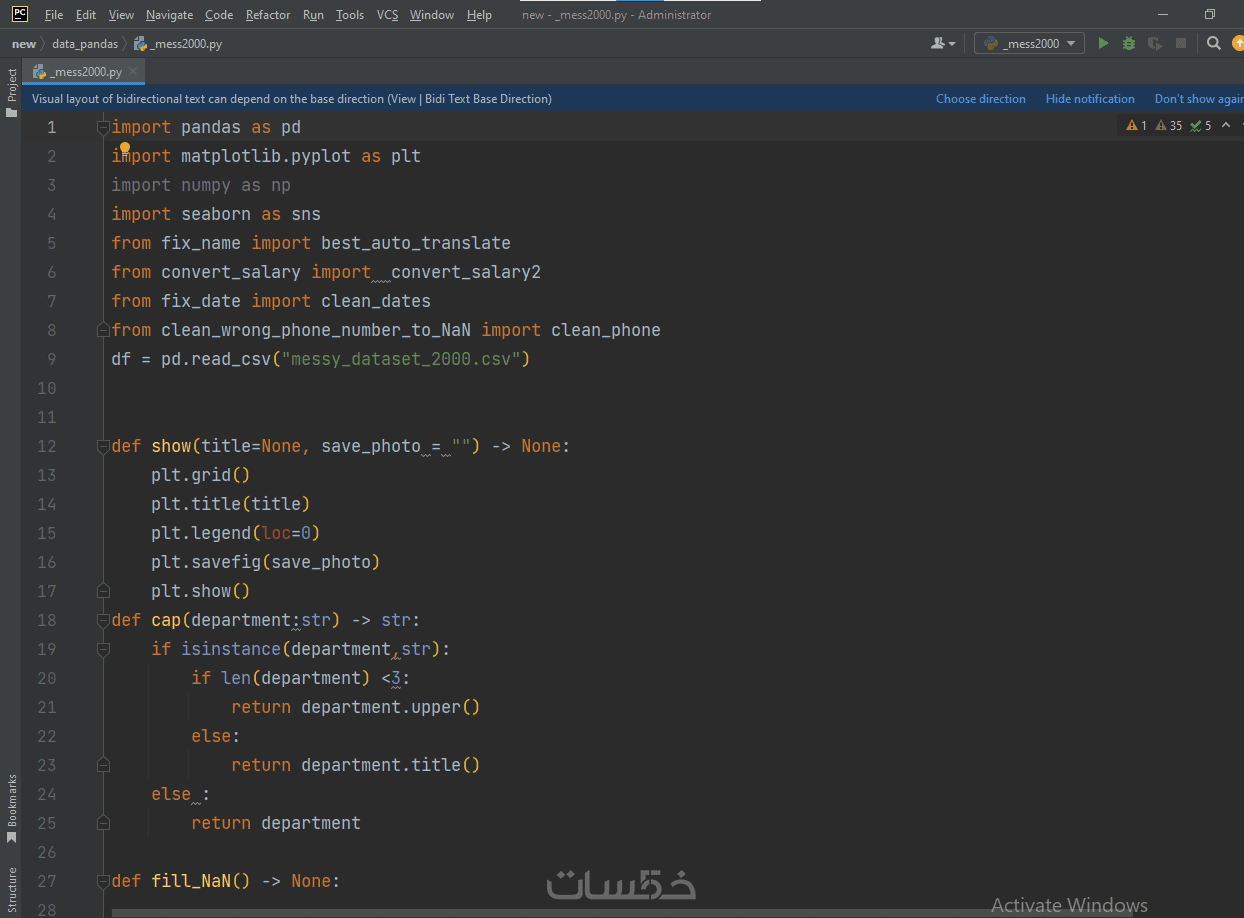This screenshot has height=918, width=1244.
Task: Click the Don't show again link
Action: click(x=1199, y=99)
